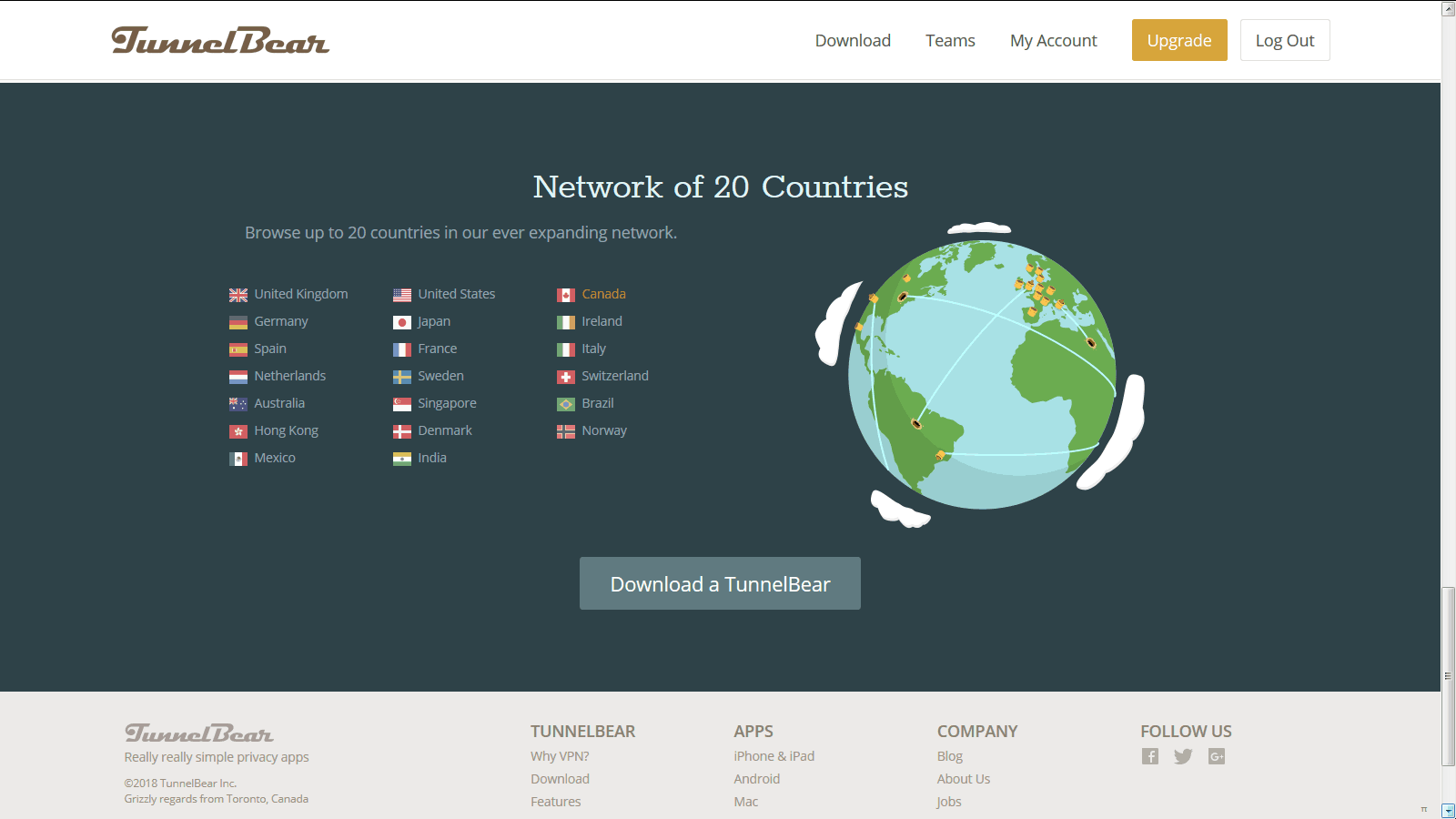Image resolution: width=1456 pixels, height=819 pixels.
Task: Open the footer Download link
Action: point(560,779)
